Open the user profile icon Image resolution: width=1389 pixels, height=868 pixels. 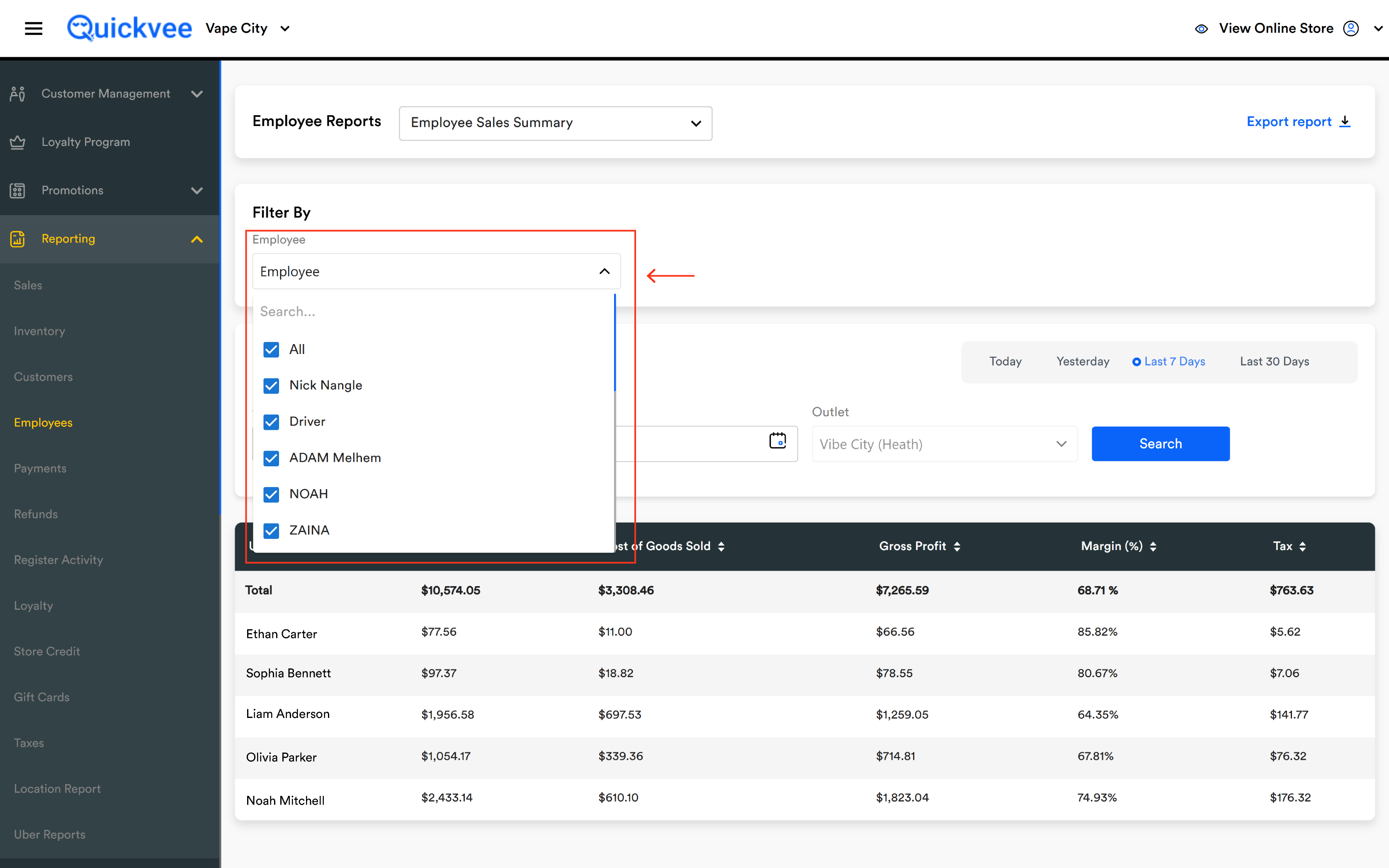point(1350,28)
